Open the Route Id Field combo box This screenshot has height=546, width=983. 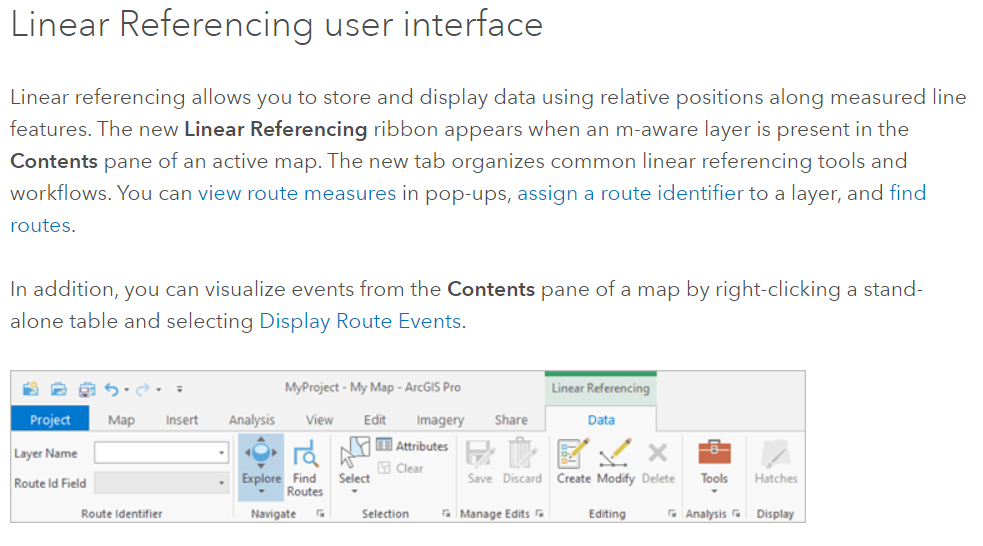pos(161,483)
